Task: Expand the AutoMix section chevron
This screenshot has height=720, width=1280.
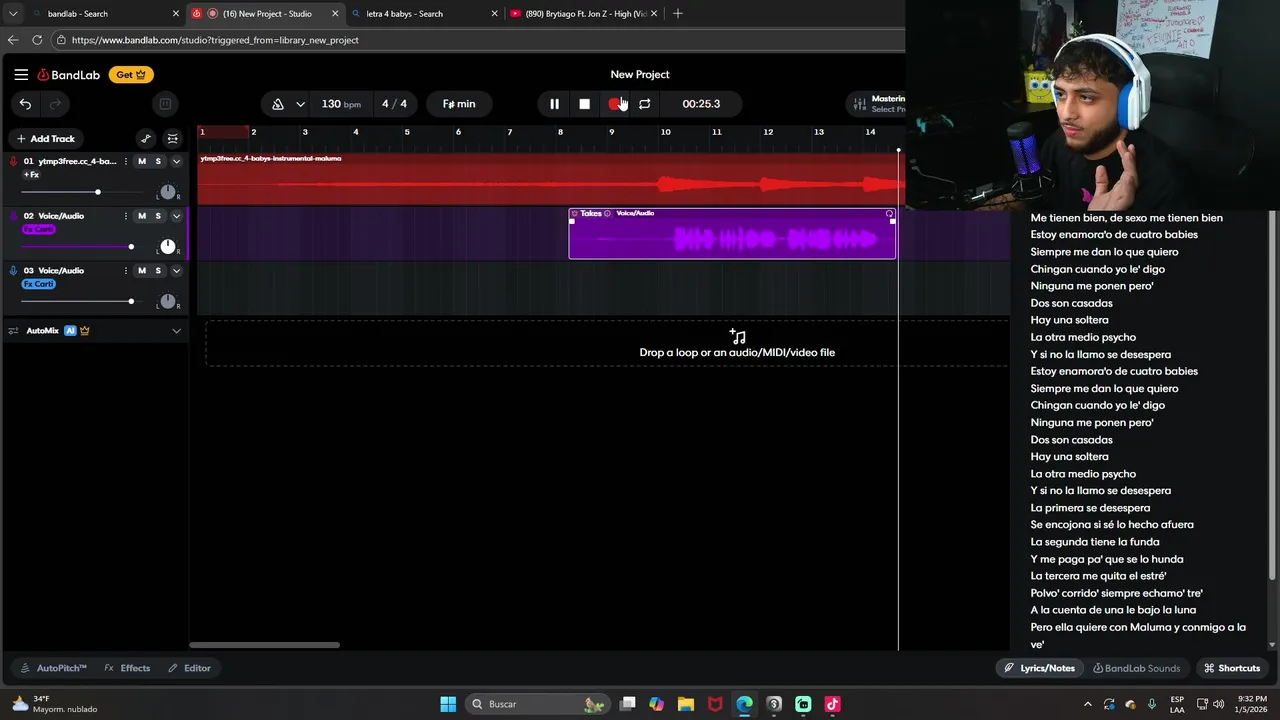Action: pyautogui.click(x=176, y=331)
